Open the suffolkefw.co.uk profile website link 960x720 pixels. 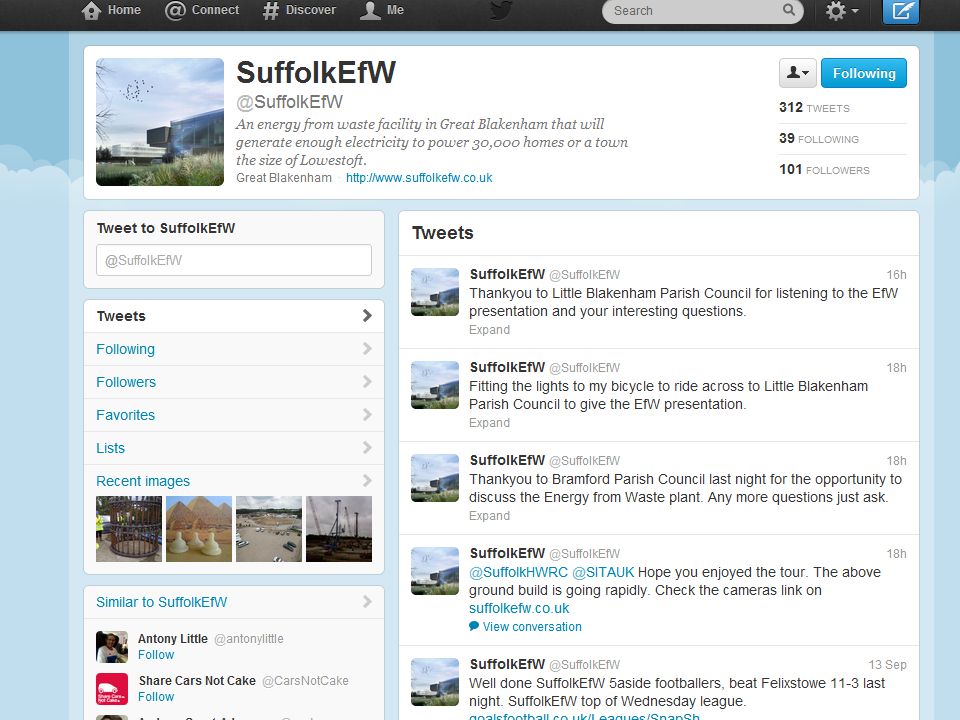tap(419, 178)
